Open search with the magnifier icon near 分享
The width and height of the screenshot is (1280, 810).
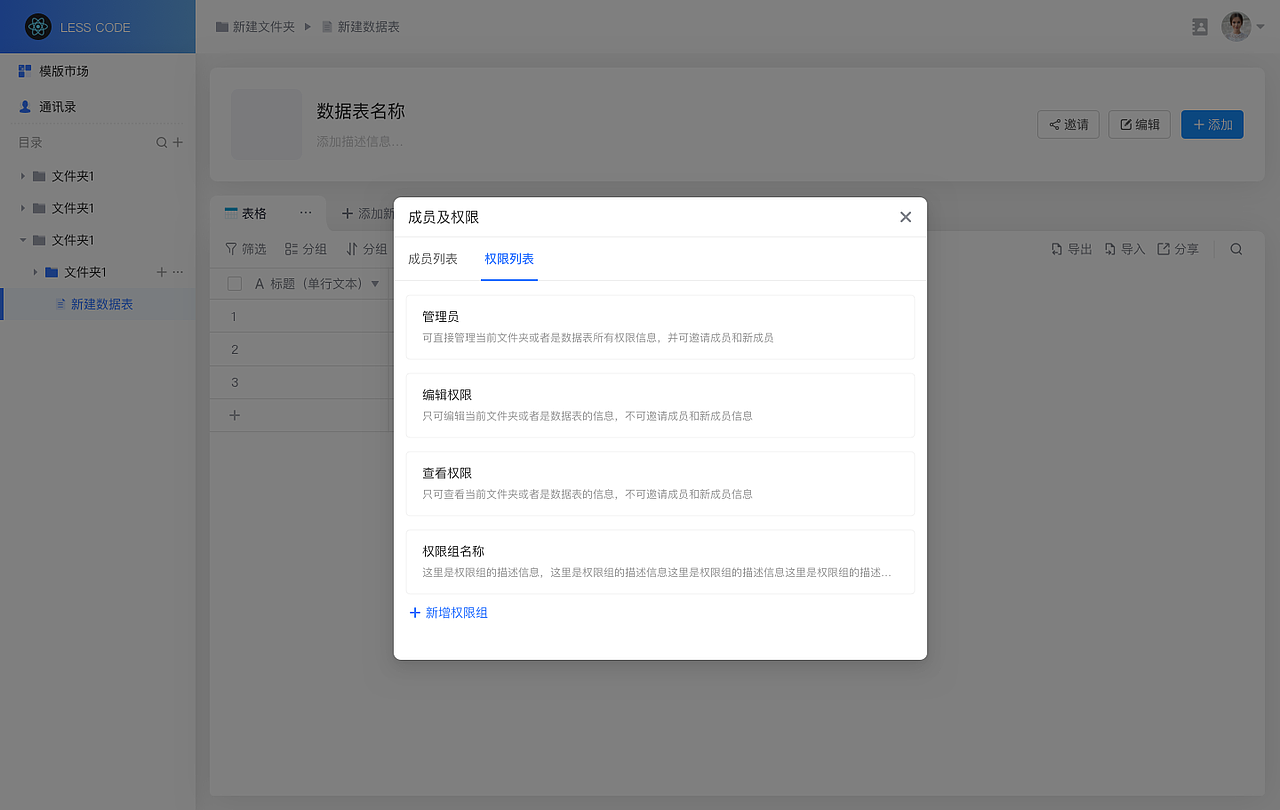(1236, 248)
